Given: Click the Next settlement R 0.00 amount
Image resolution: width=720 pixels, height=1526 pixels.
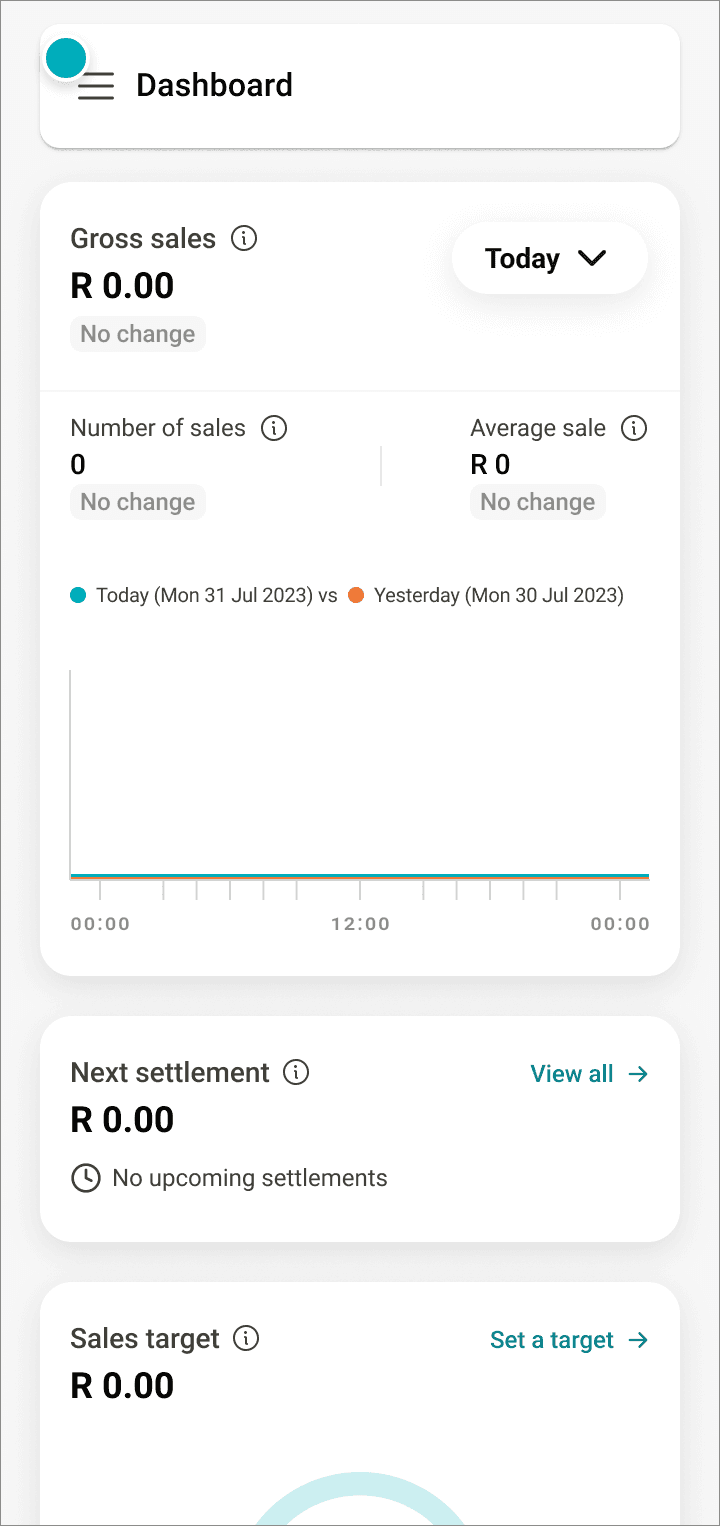Looking at the screenshot, I should coord(122,1120).
